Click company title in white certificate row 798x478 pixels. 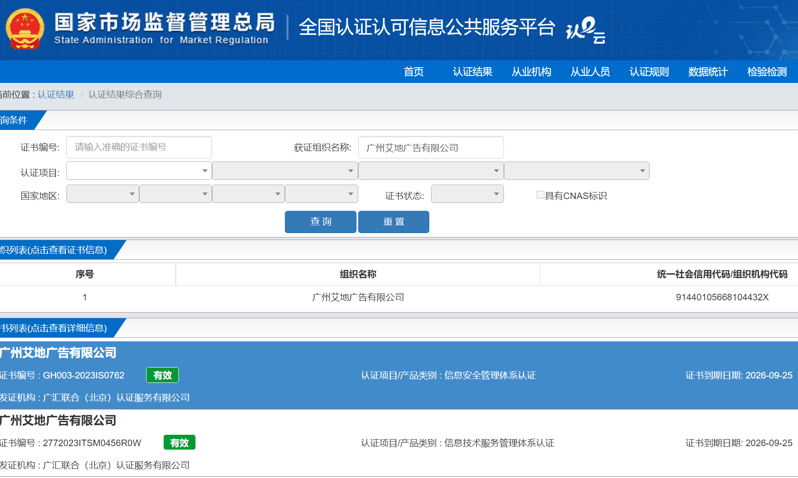click(58, 420)
